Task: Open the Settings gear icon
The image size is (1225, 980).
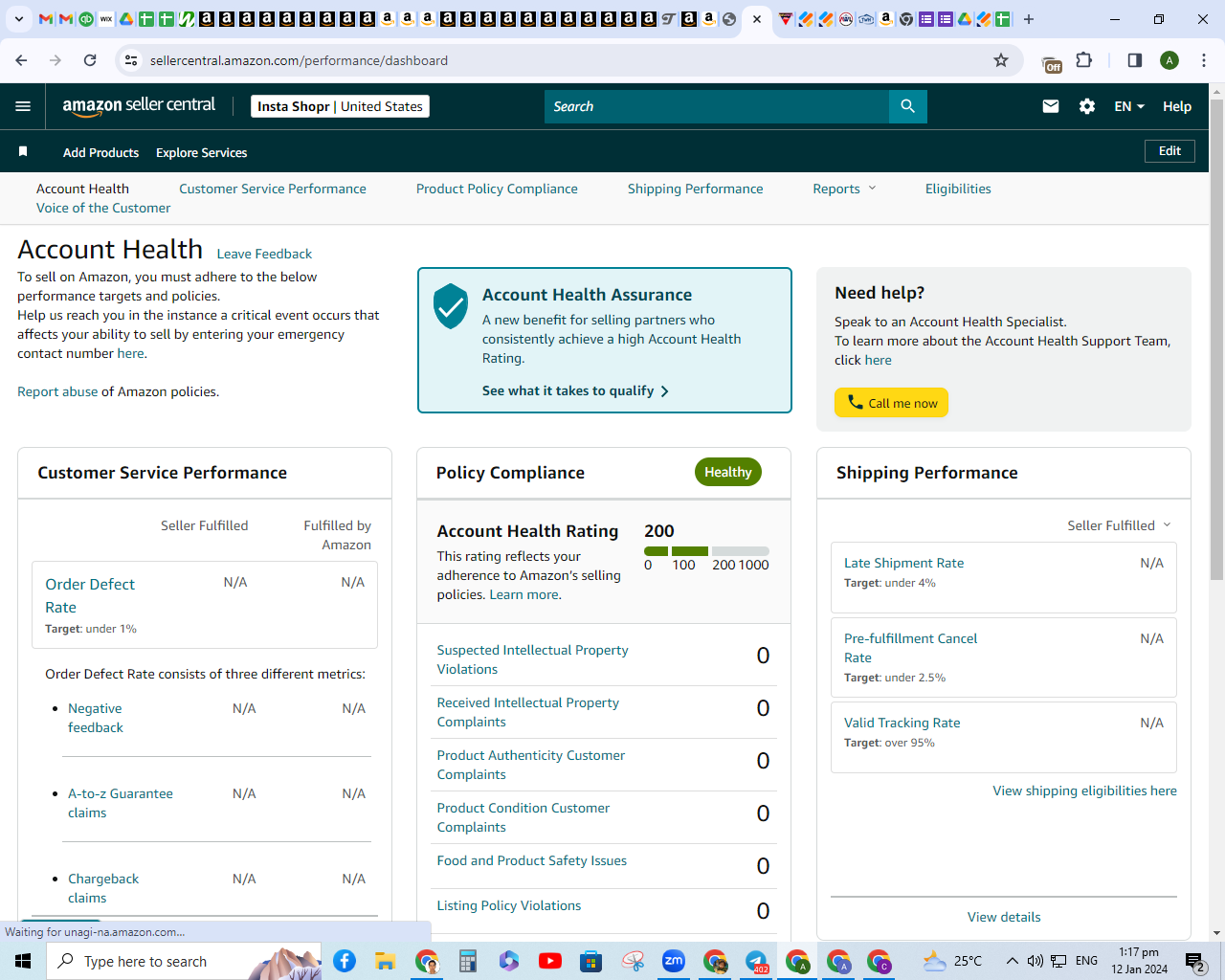Action: 1087,106
